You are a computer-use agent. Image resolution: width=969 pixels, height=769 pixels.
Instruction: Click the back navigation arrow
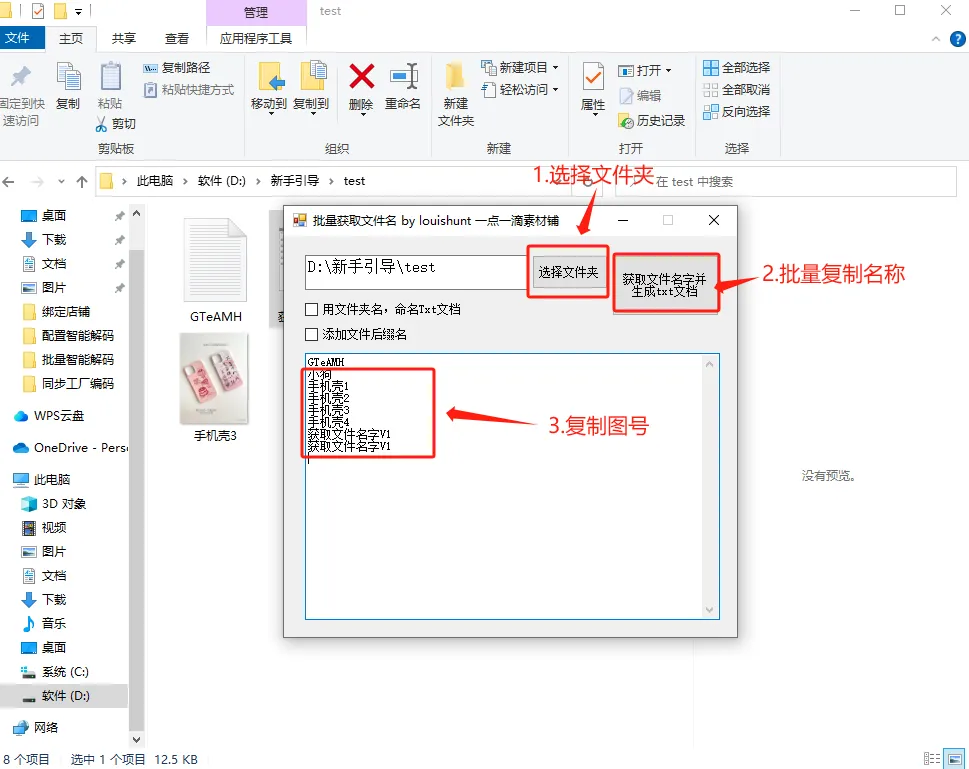point(9,182)
